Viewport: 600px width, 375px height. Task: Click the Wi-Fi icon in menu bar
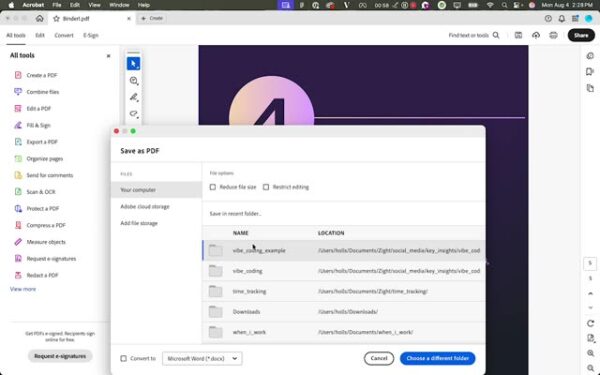[490, 5]
